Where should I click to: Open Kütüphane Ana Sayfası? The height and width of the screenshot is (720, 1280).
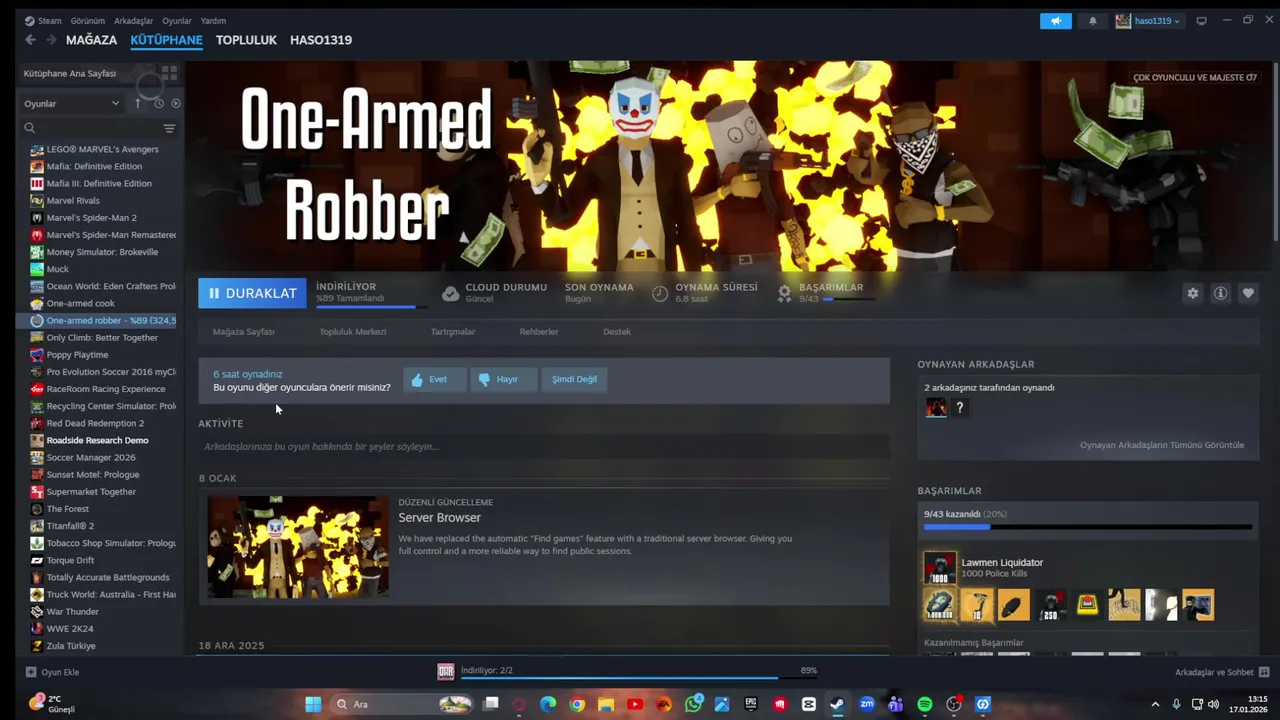tap(70, 73)
